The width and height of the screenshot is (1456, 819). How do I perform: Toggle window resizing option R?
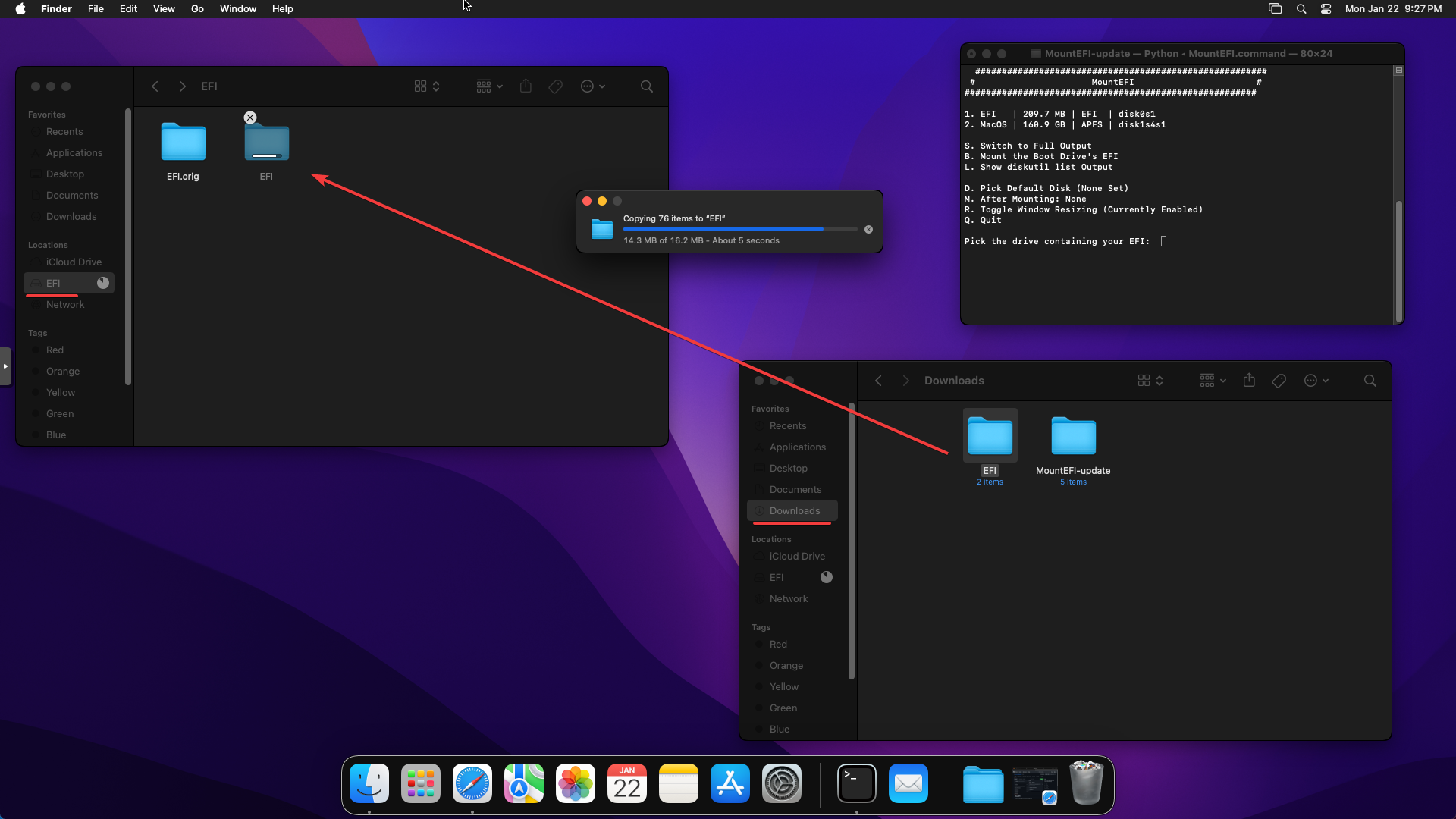coord(1083,210)
